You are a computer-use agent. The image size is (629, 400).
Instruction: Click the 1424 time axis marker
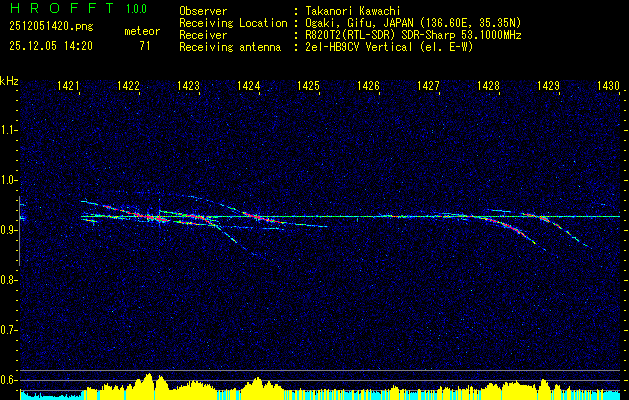(248, 85)
